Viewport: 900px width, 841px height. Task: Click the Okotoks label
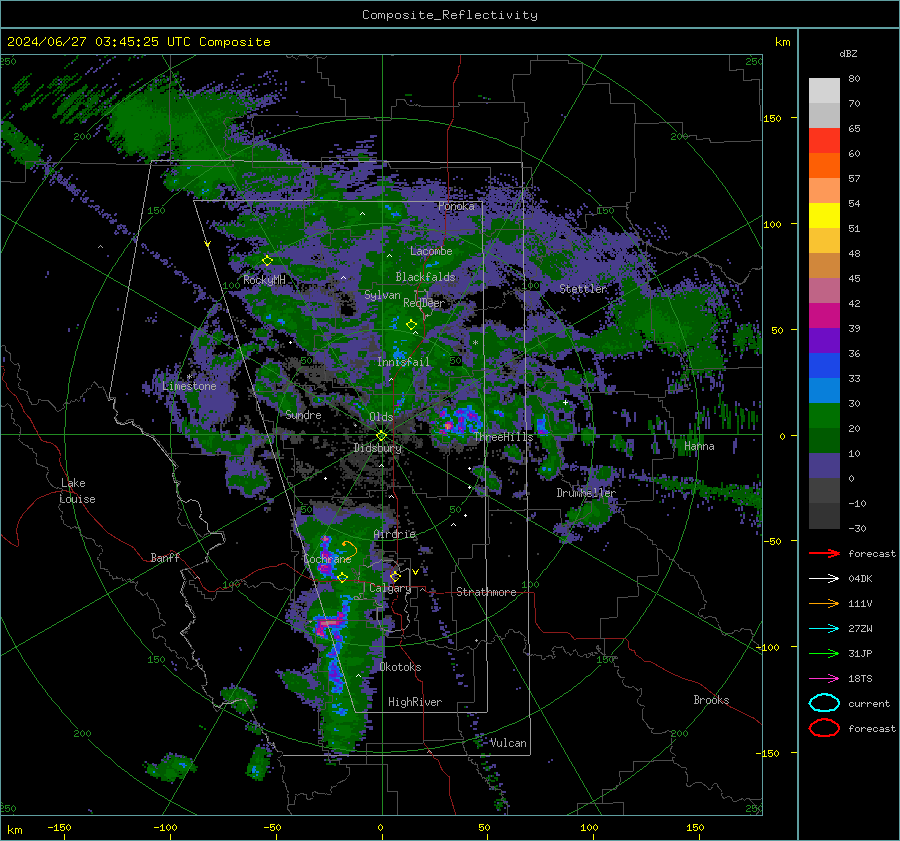(x=400, y=667)
